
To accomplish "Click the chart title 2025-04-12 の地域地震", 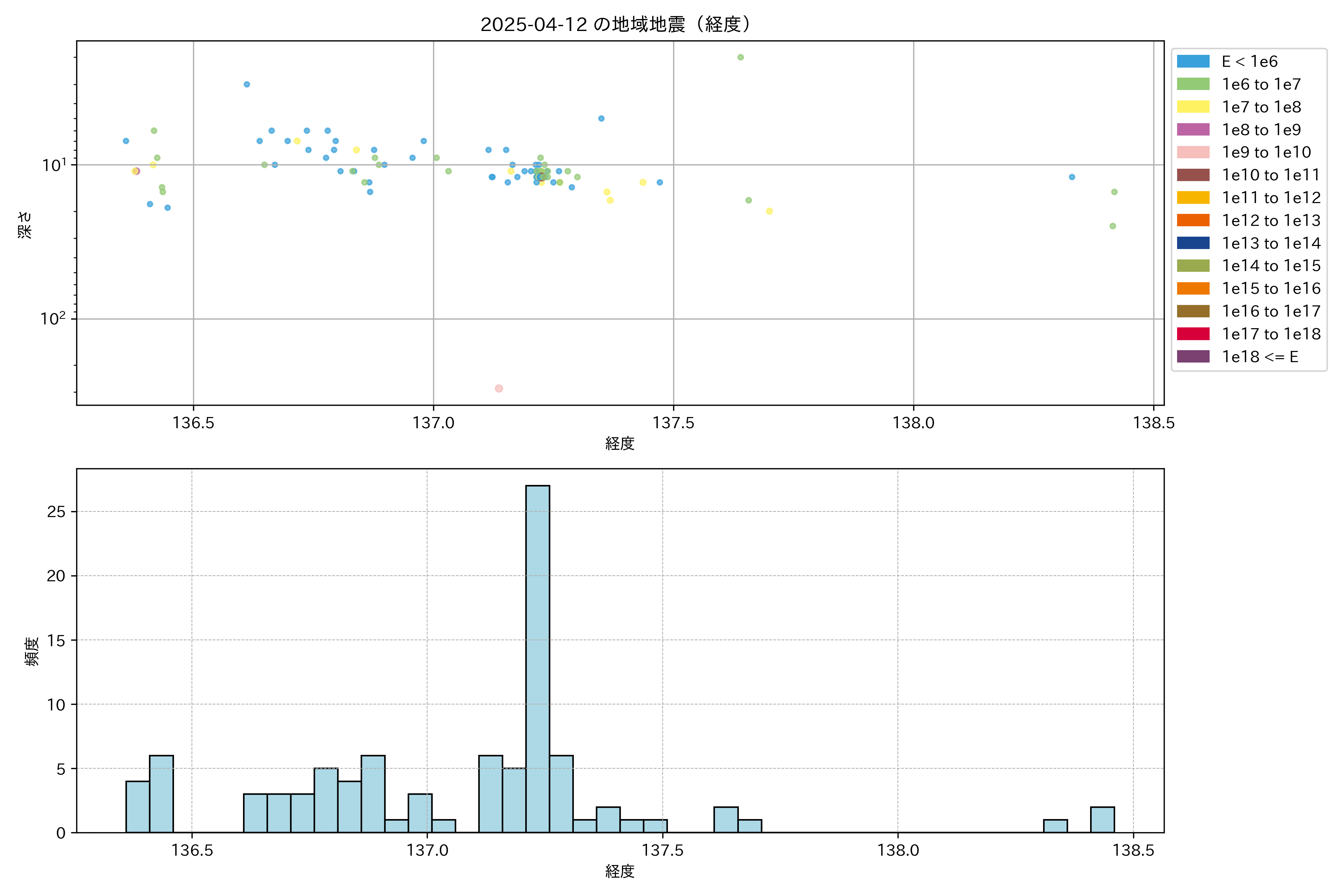I will pos(615,25).
